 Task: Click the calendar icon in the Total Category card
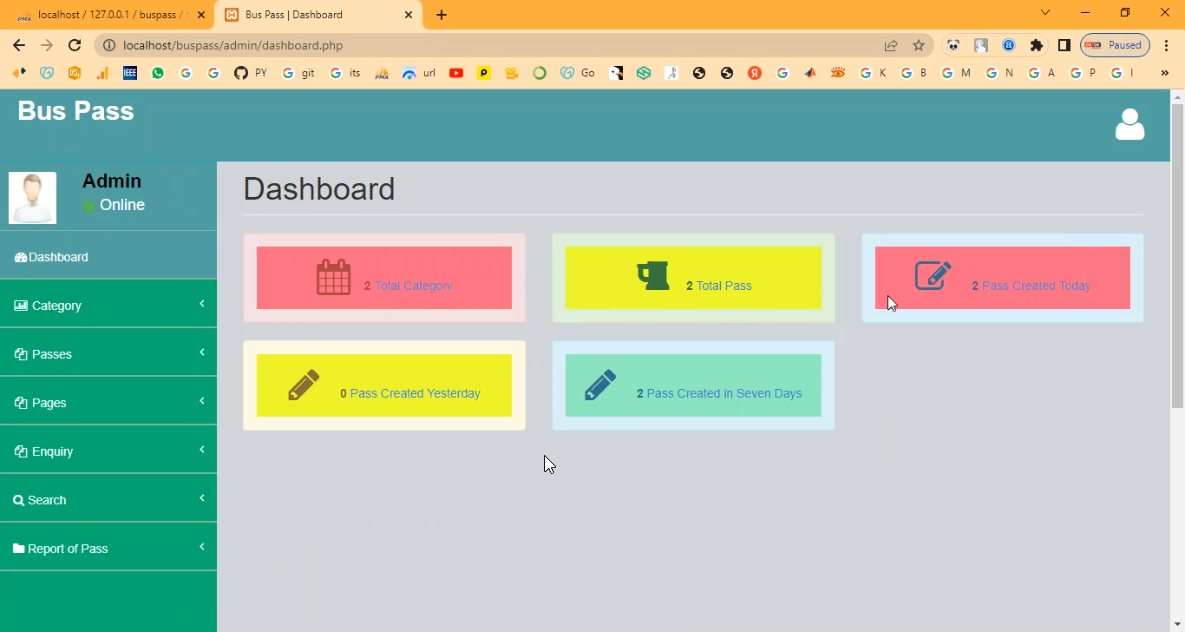[333, 277]
